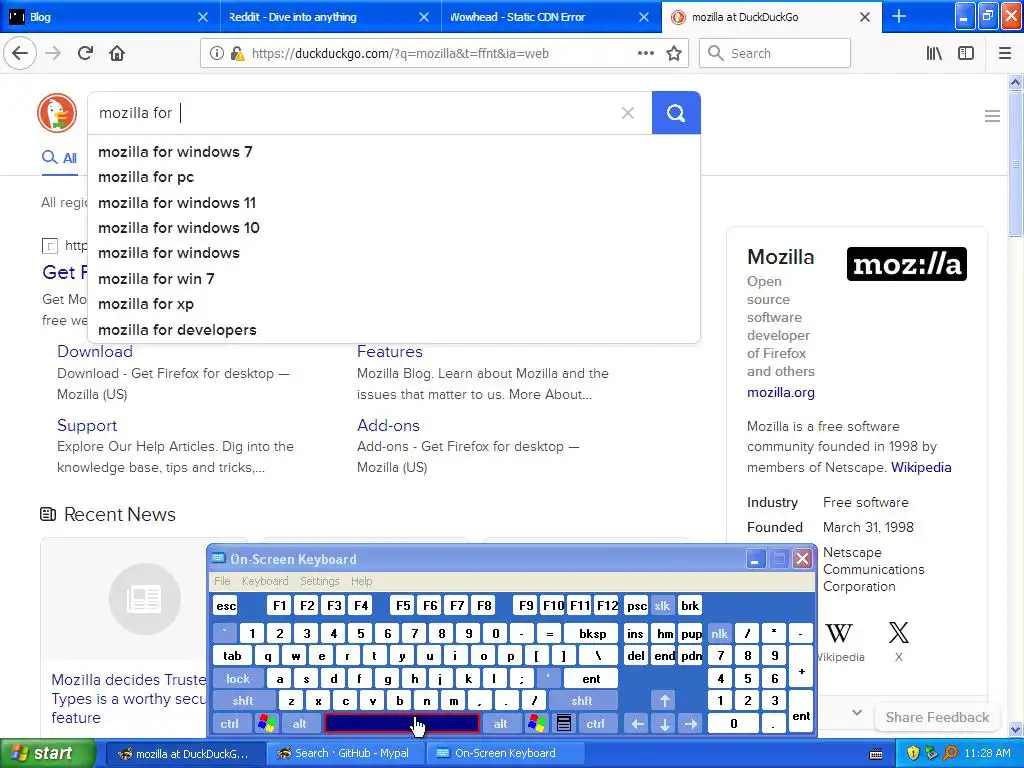
Task: Bookmark this page with the star icon
Action: pos(674,54)
